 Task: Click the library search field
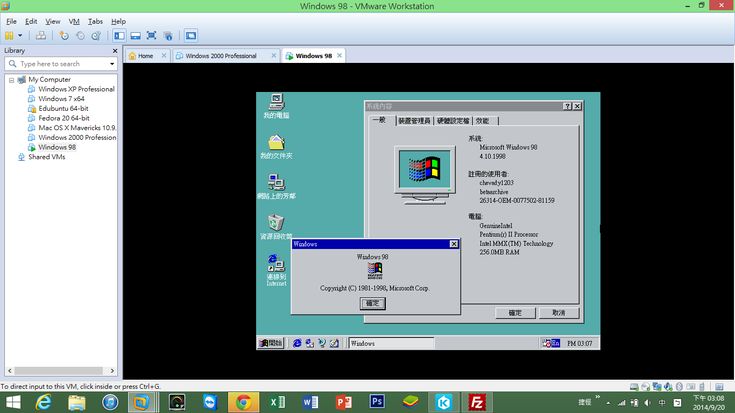[60, 64]
